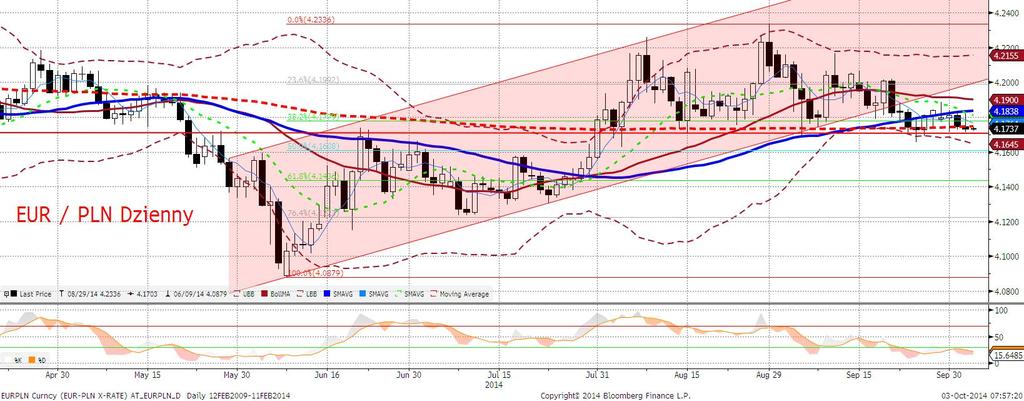Click the 15.6485 stochastic value tag
The height and width of the screenshot is (401, 1024).
[1004, 355]
